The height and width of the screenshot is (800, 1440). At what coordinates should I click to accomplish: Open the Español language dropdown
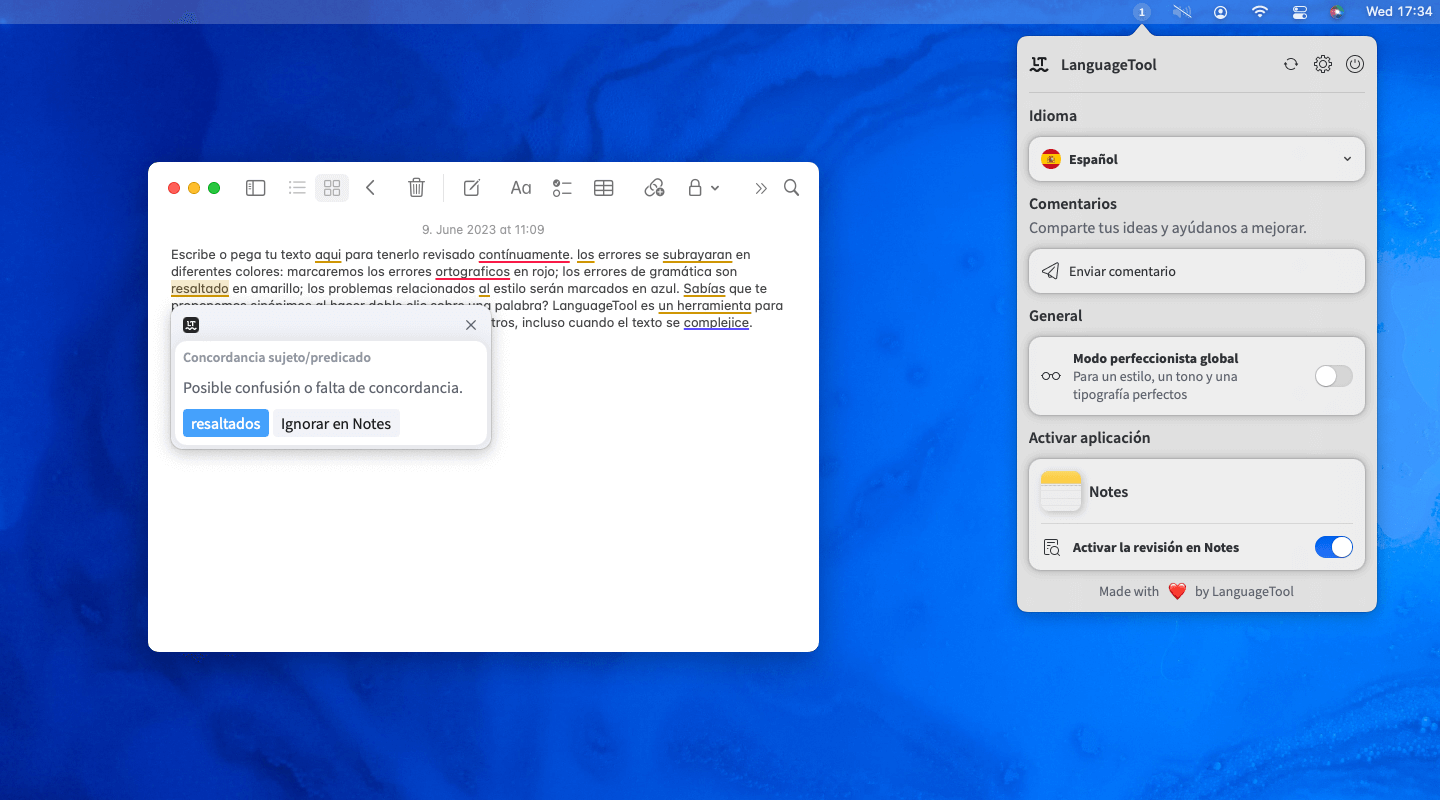tap(1197, 159)
